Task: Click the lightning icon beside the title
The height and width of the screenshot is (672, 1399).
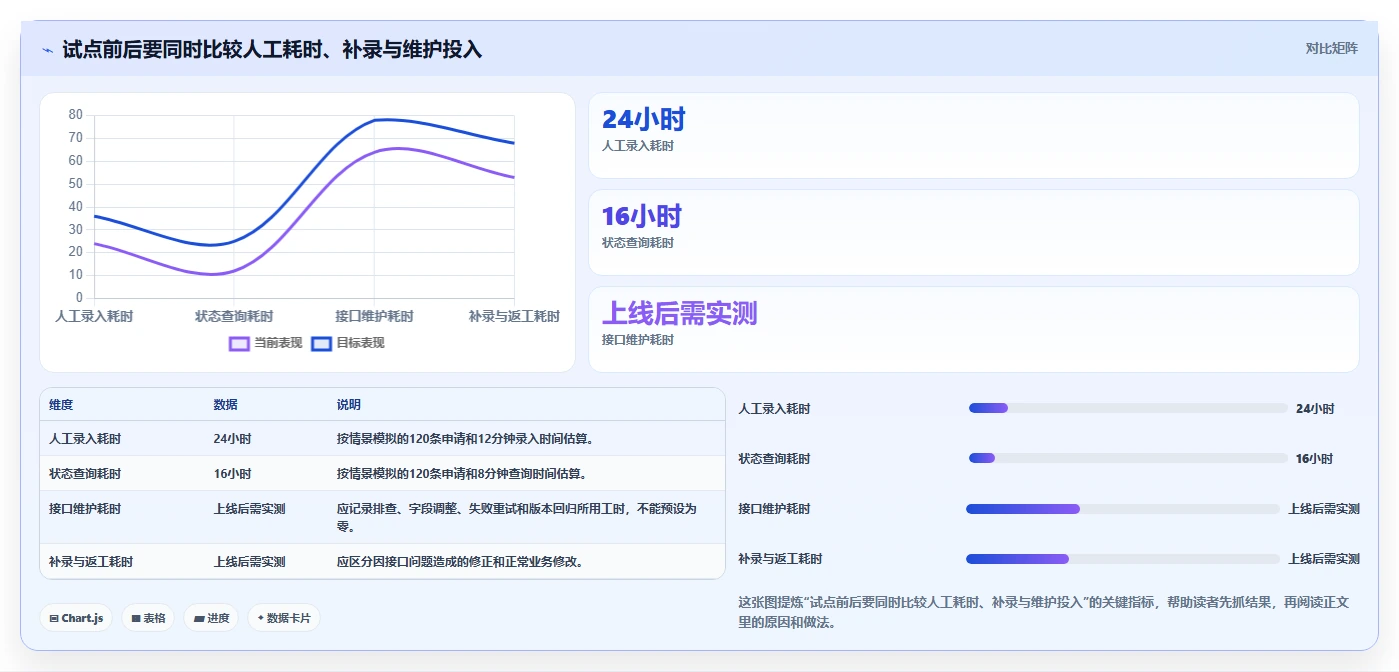Action: (x=48, y=49)
